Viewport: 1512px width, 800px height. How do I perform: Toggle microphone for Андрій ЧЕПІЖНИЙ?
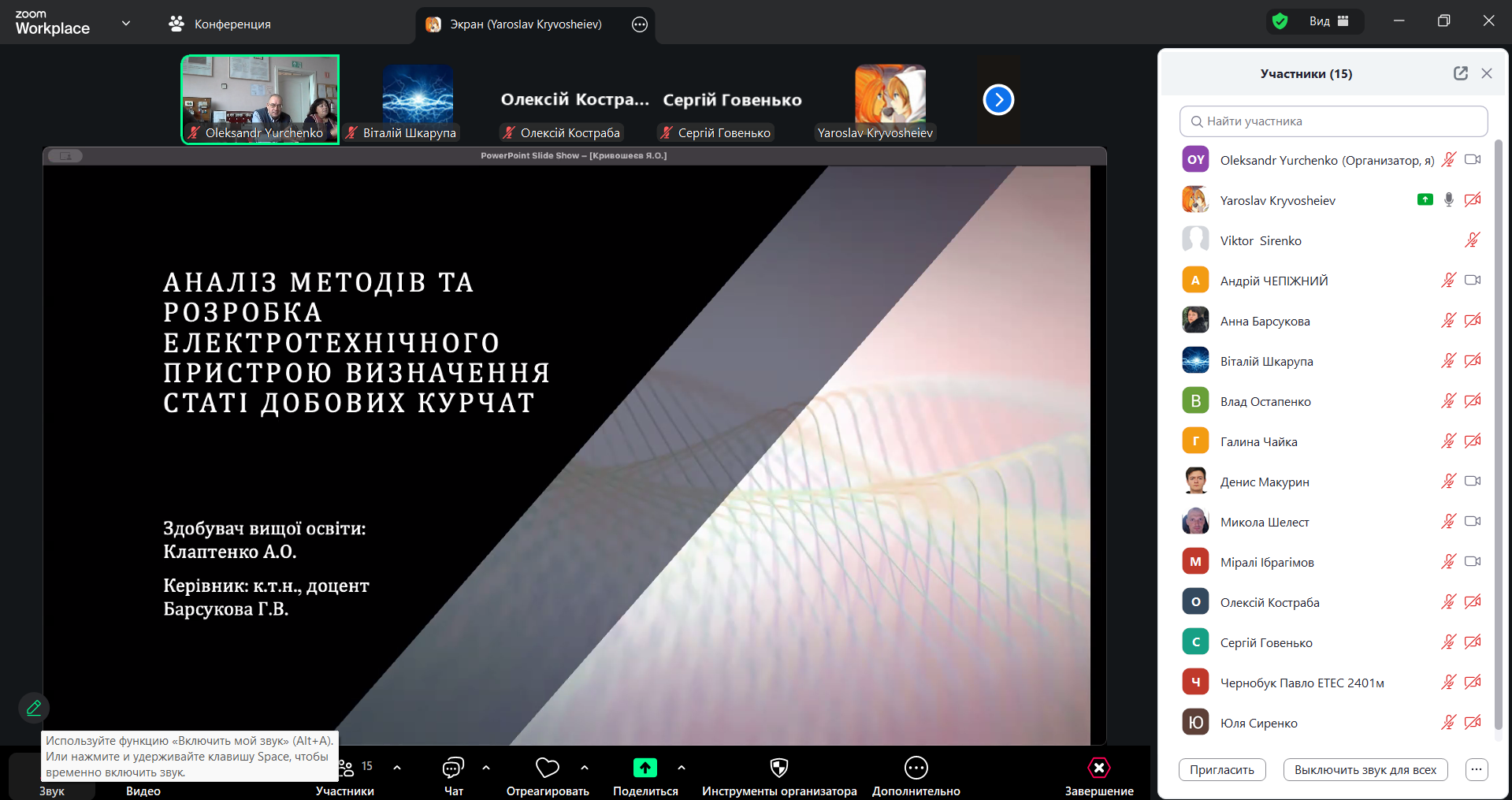pyautogui.click(x=1448, y=281)
